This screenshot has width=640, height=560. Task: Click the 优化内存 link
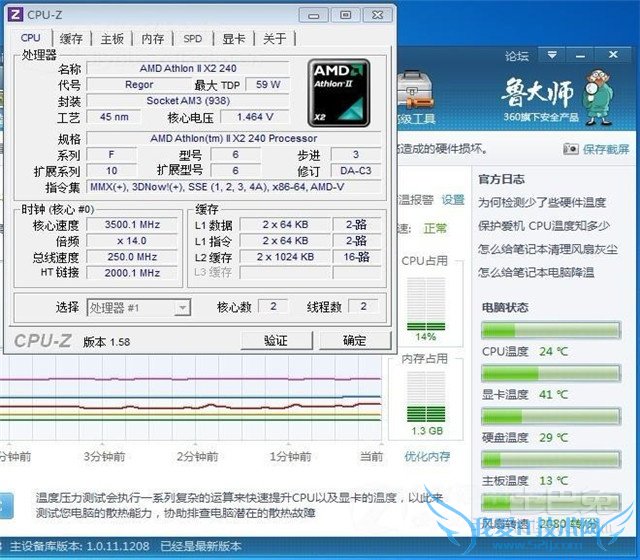click(x=426, y=456)
